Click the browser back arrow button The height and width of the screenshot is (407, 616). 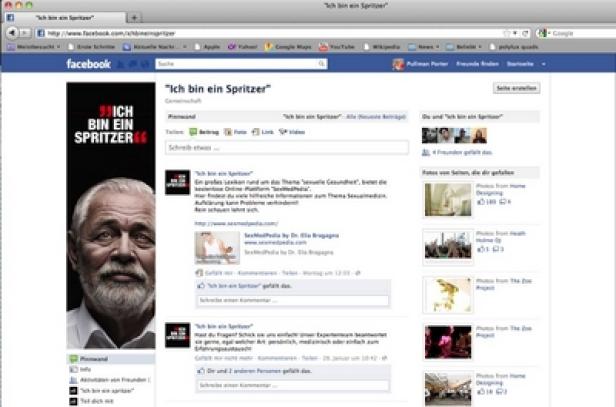13,33
